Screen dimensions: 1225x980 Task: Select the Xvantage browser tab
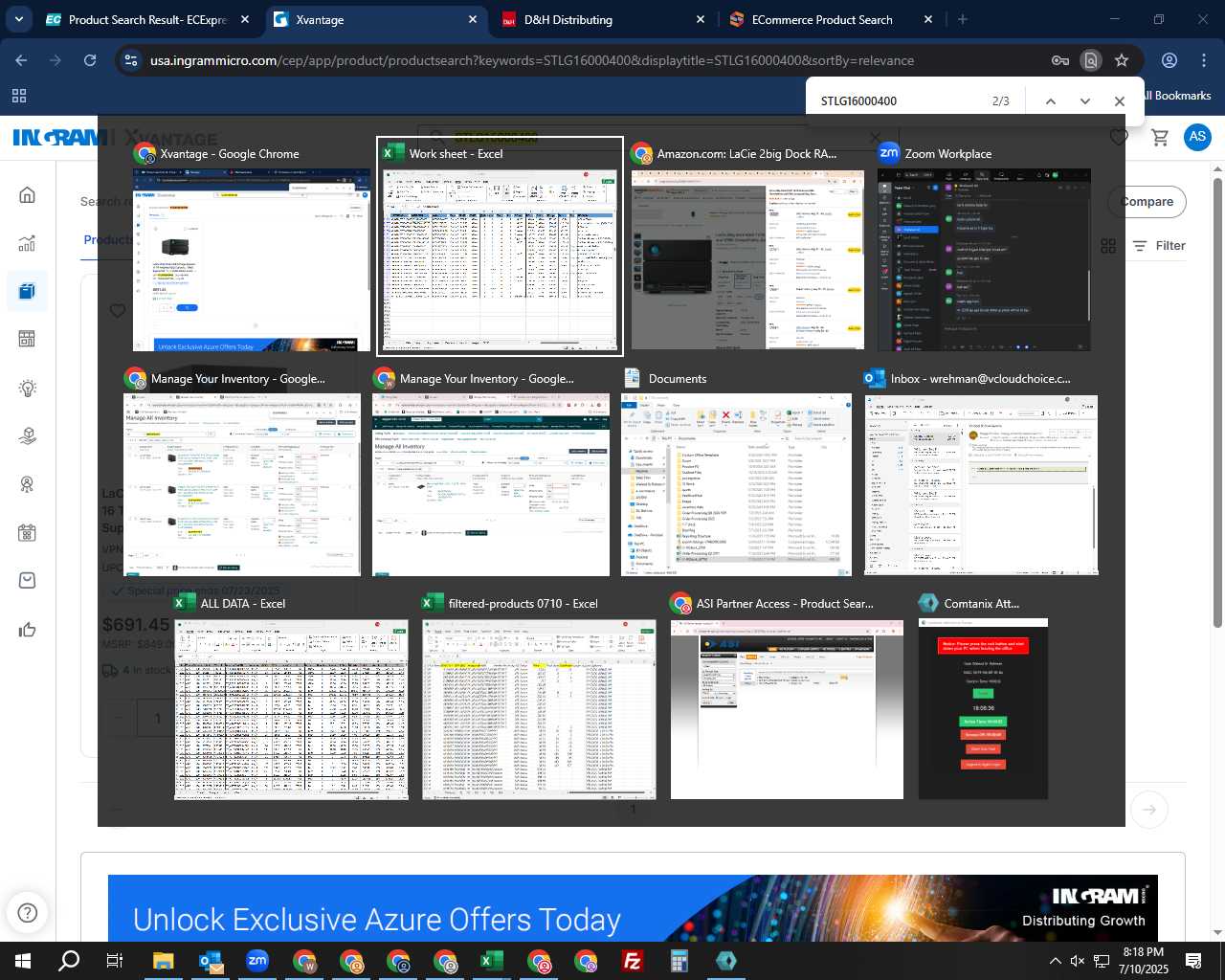coord(375,19)
